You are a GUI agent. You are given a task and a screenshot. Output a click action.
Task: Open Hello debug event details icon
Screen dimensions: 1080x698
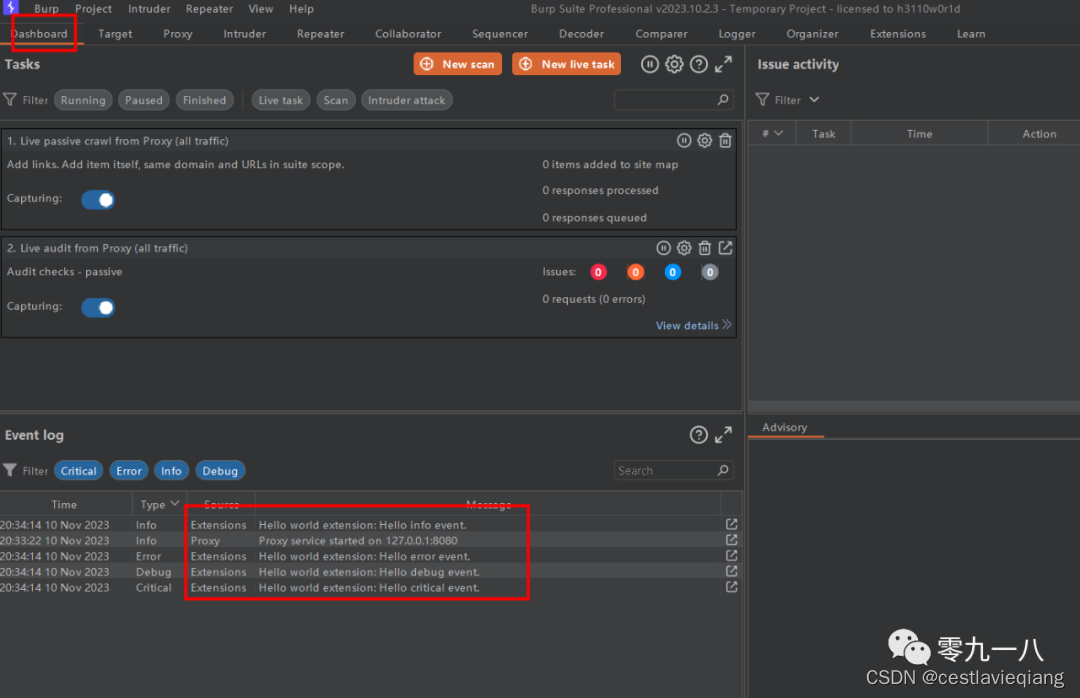(x=731, y=571)
